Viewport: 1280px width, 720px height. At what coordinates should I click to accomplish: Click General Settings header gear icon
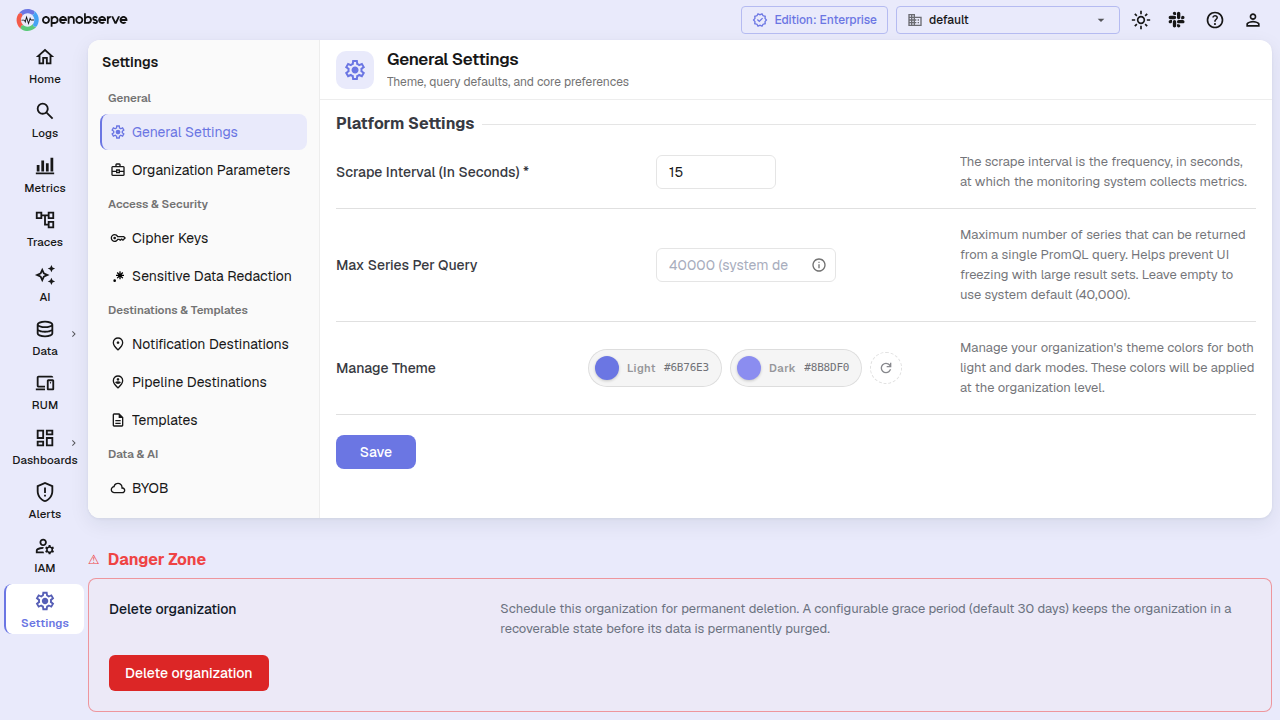click(355, 70)
